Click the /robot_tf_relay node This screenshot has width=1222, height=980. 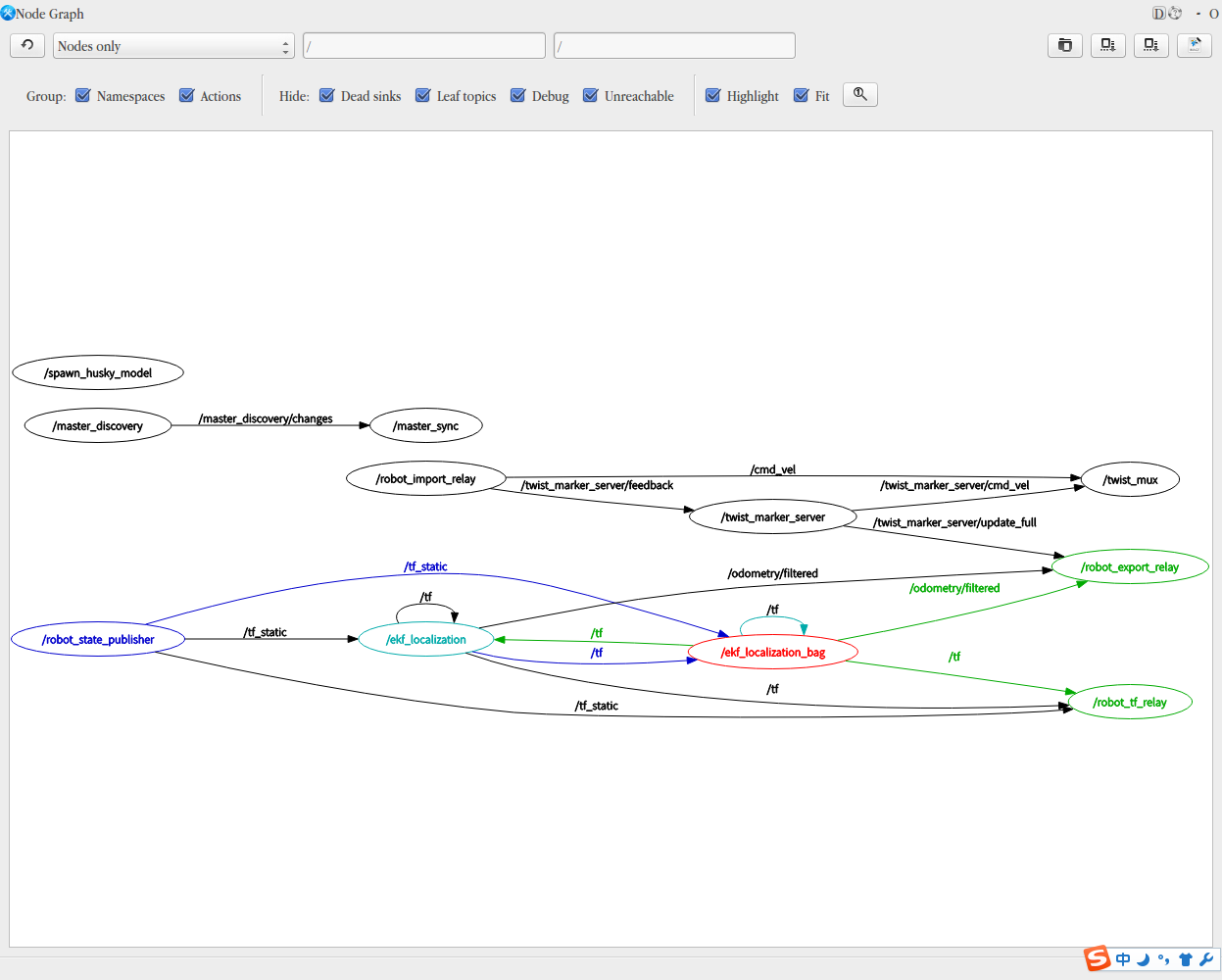click(1130, 702)
